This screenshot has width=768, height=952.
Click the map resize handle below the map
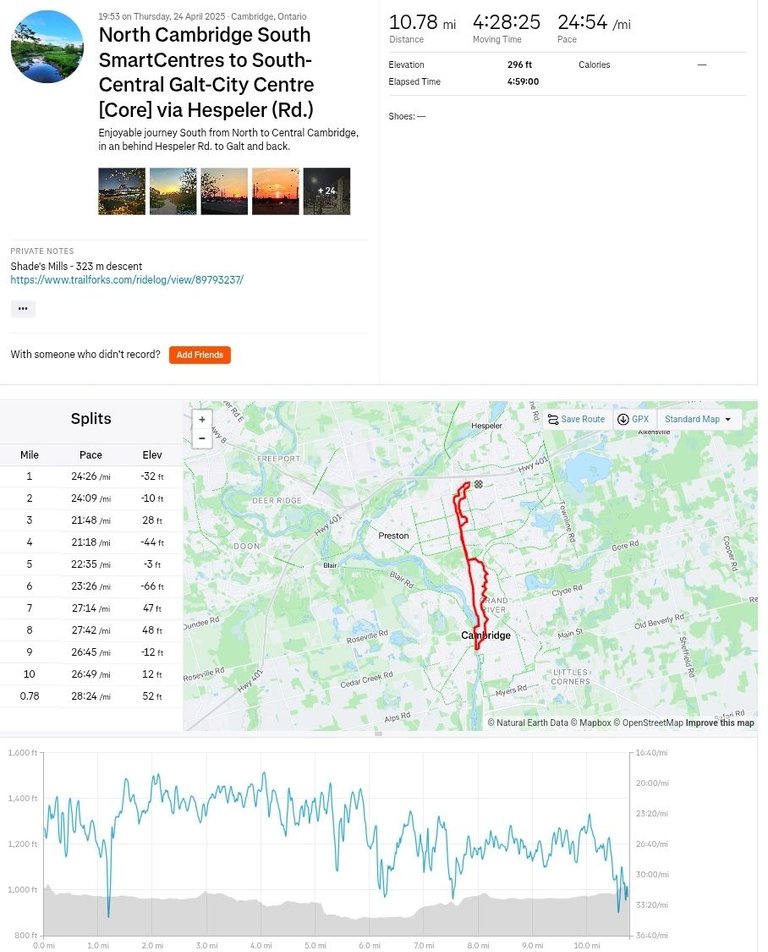379,734
